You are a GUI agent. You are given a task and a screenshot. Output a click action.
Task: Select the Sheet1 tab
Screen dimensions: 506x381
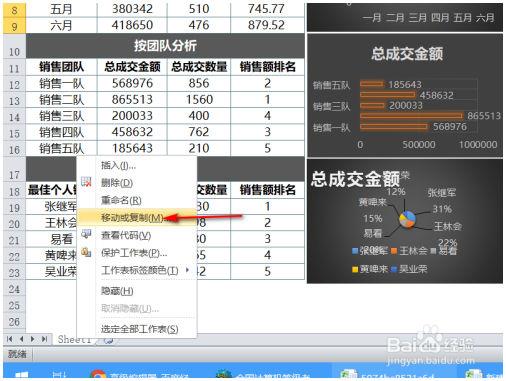pos(74,339)
